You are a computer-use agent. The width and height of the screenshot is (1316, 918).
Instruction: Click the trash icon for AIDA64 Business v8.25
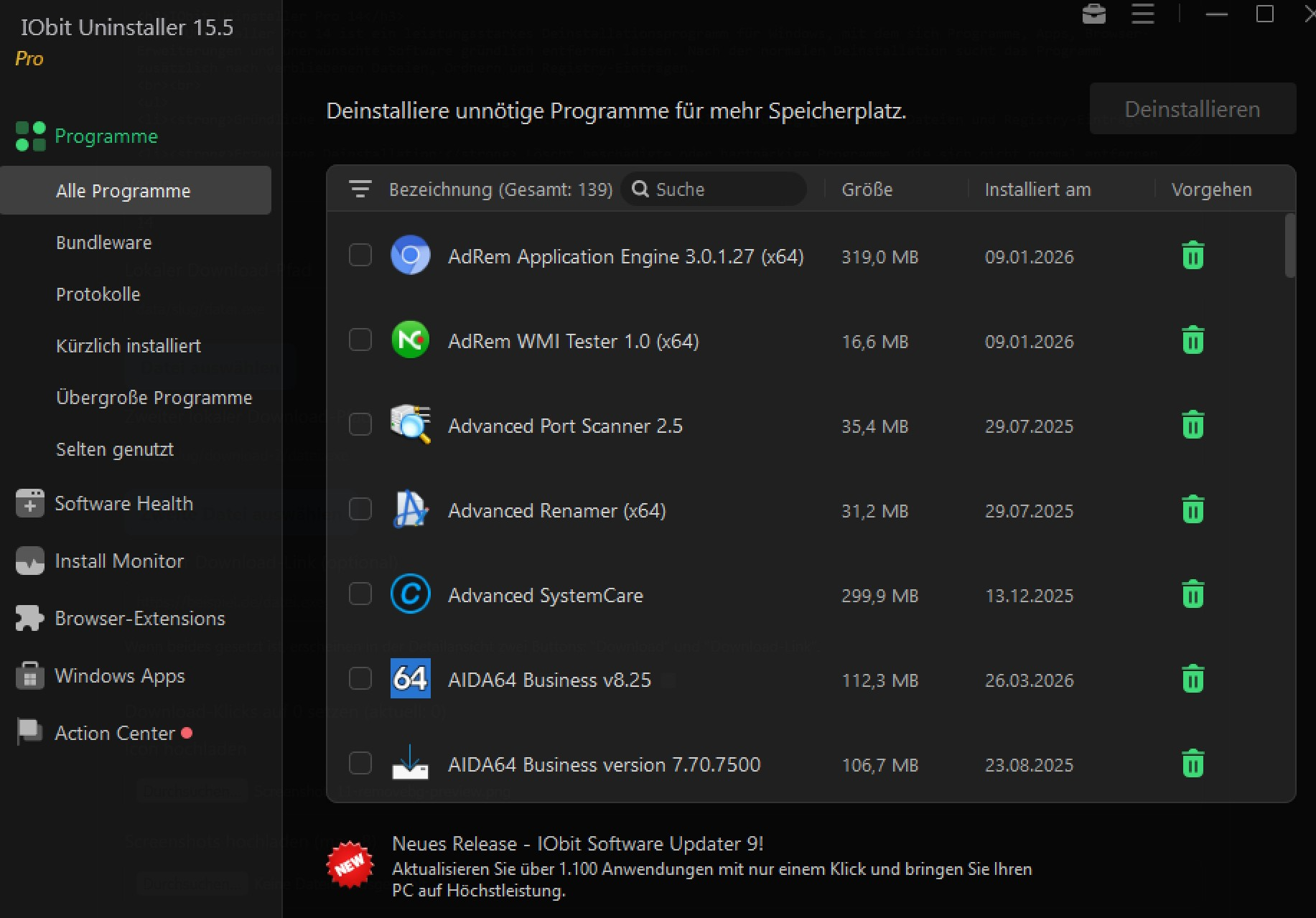pos(1193,679)
